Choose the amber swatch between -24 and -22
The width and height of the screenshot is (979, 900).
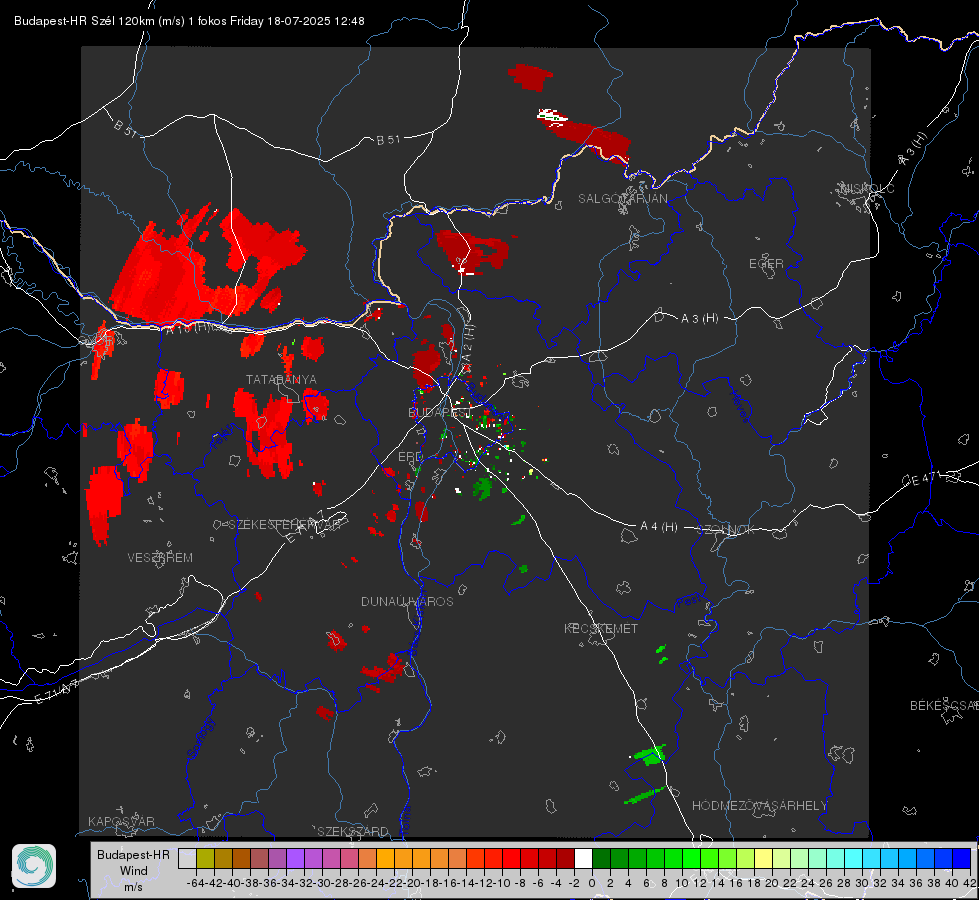click(385, 859)
